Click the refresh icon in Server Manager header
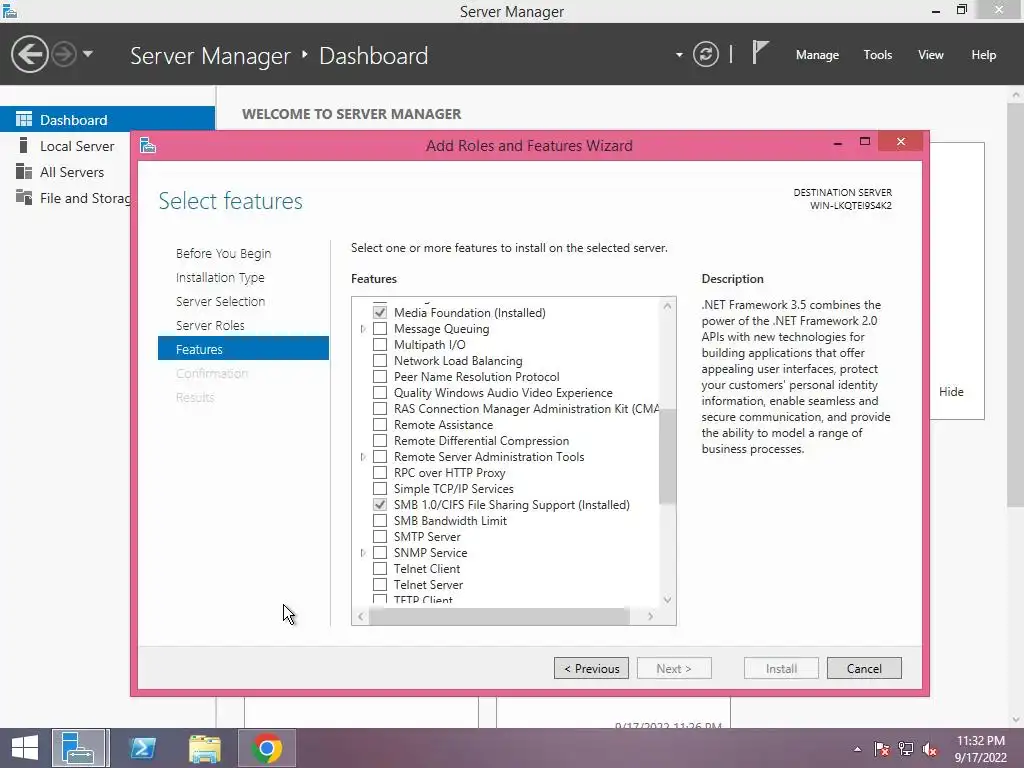 tap(705, 54)
